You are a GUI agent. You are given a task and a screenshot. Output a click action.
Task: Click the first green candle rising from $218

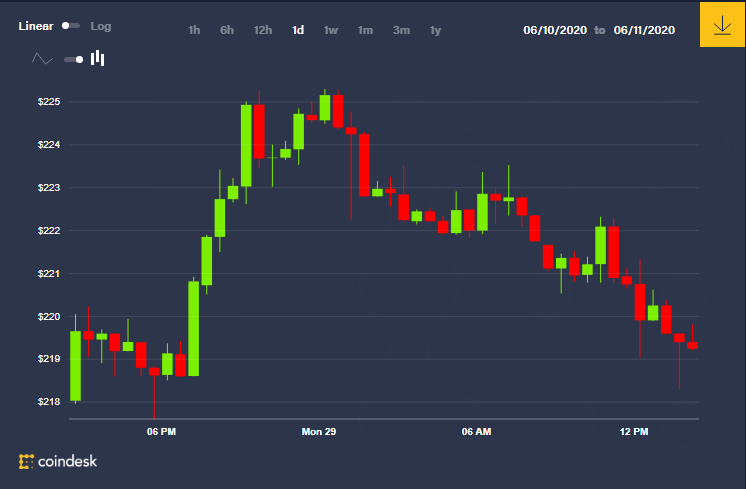(x=76, y=366)
